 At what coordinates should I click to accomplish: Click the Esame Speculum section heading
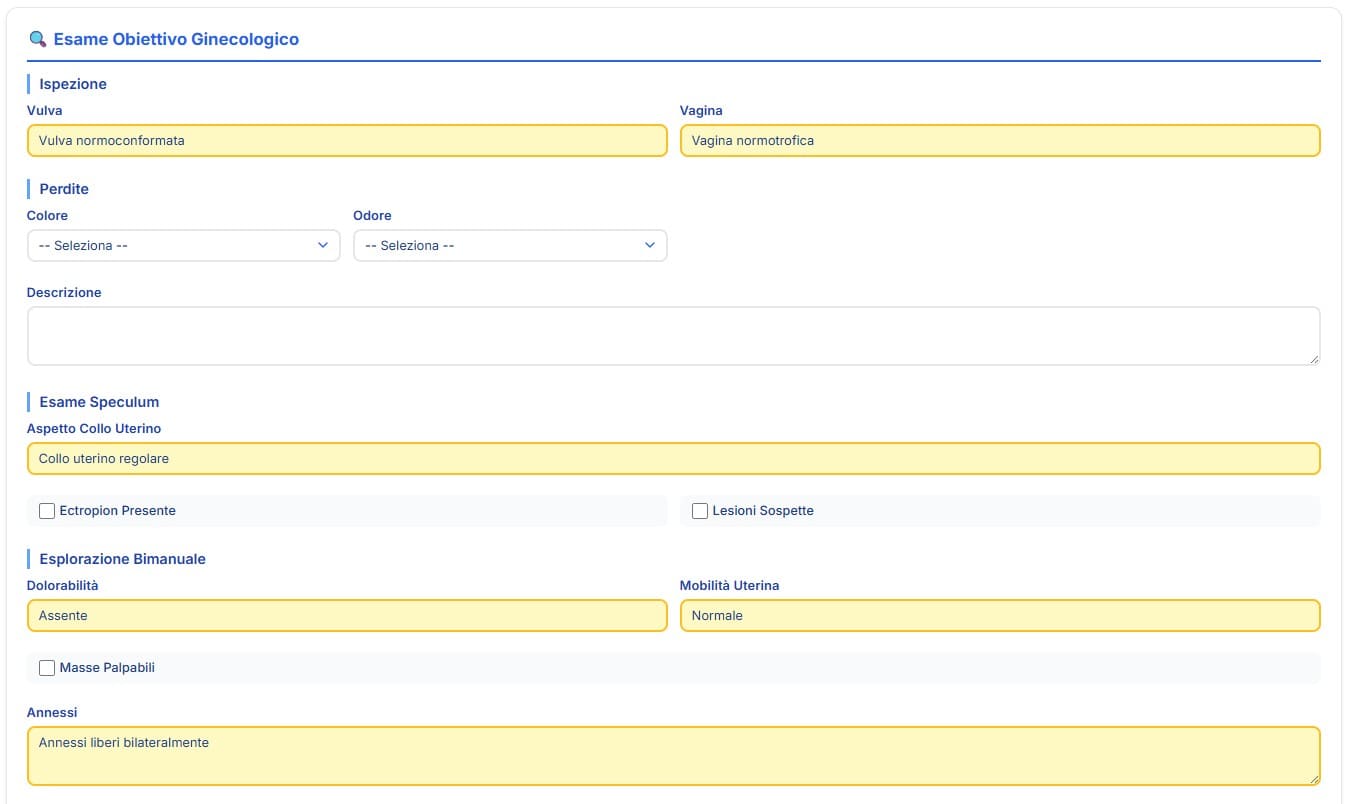99,402
